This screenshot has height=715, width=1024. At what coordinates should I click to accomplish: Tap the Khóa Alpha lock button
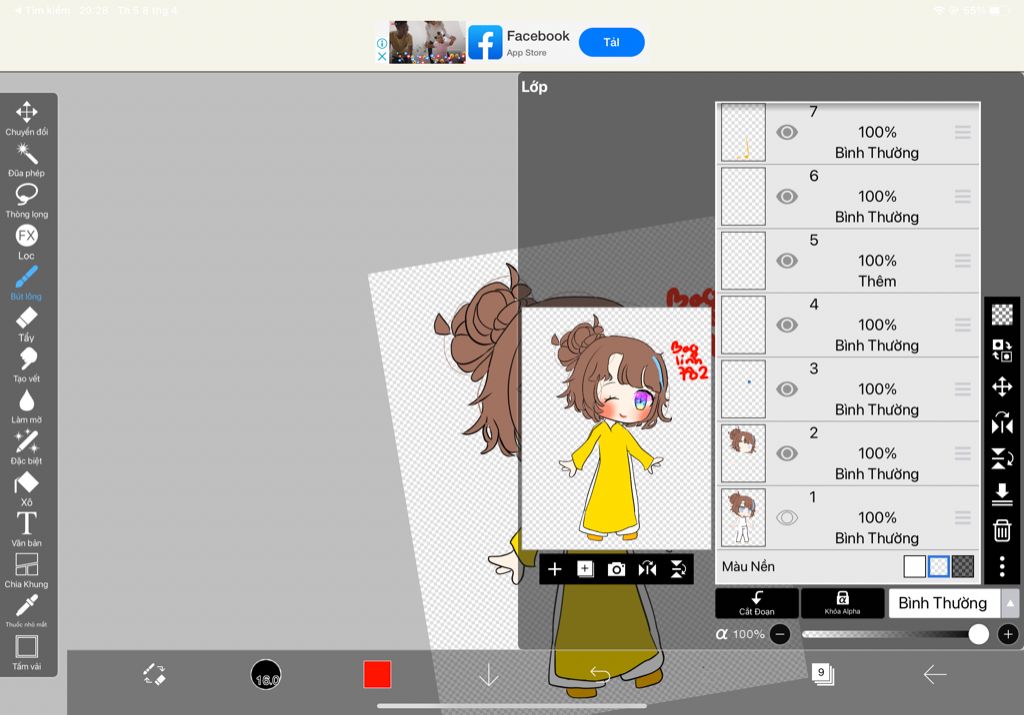(x=842, y=603)
